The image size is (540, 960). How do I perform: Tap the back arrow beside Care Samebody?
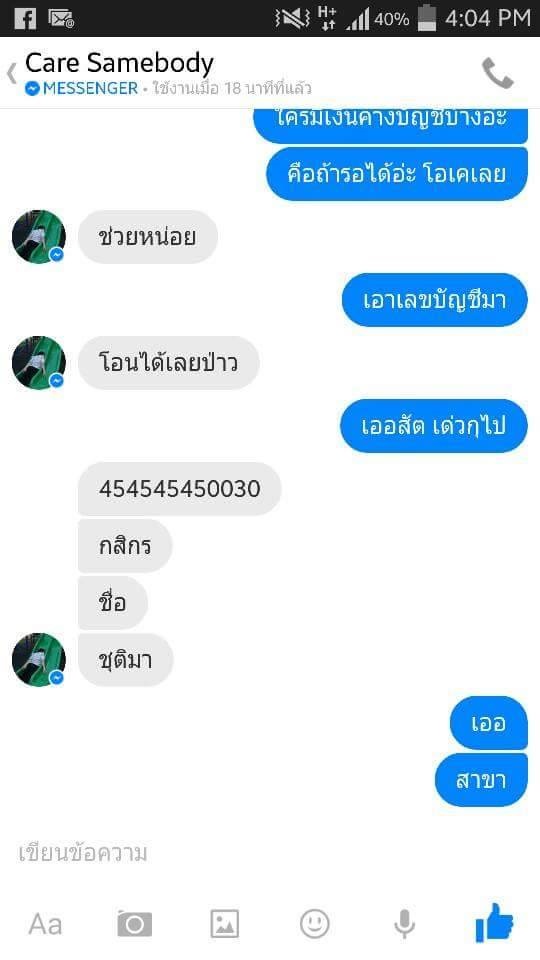click(x=12, y=73)
